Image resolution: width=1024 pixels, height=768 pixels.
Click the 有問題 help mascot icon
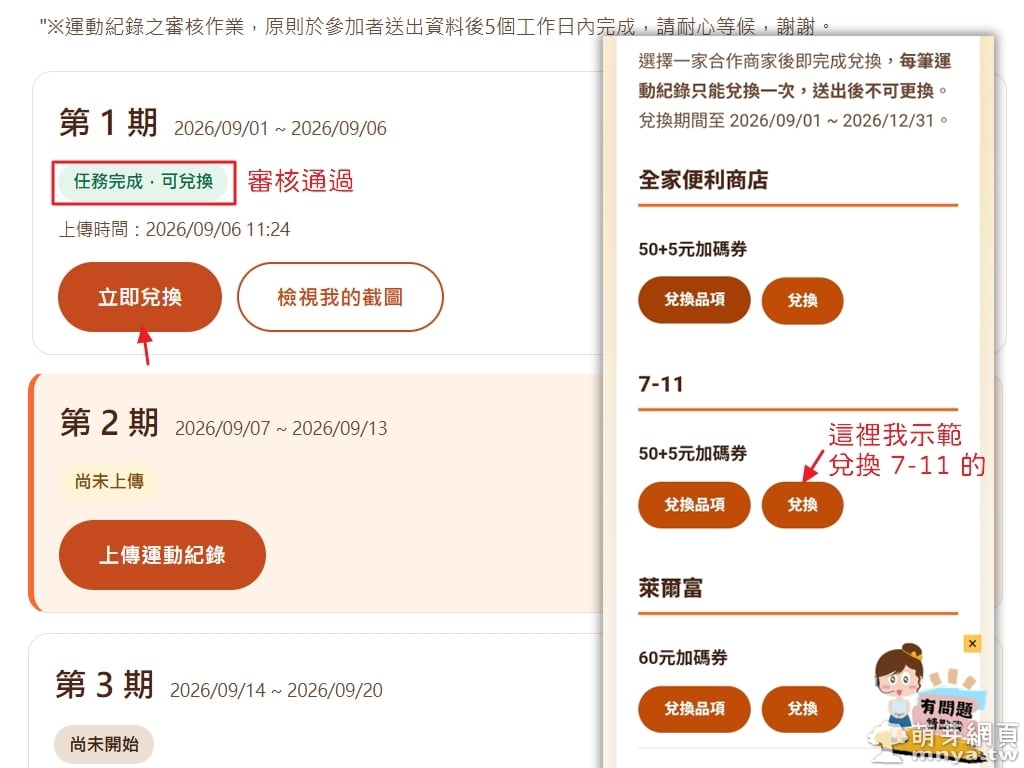point(927,692)
